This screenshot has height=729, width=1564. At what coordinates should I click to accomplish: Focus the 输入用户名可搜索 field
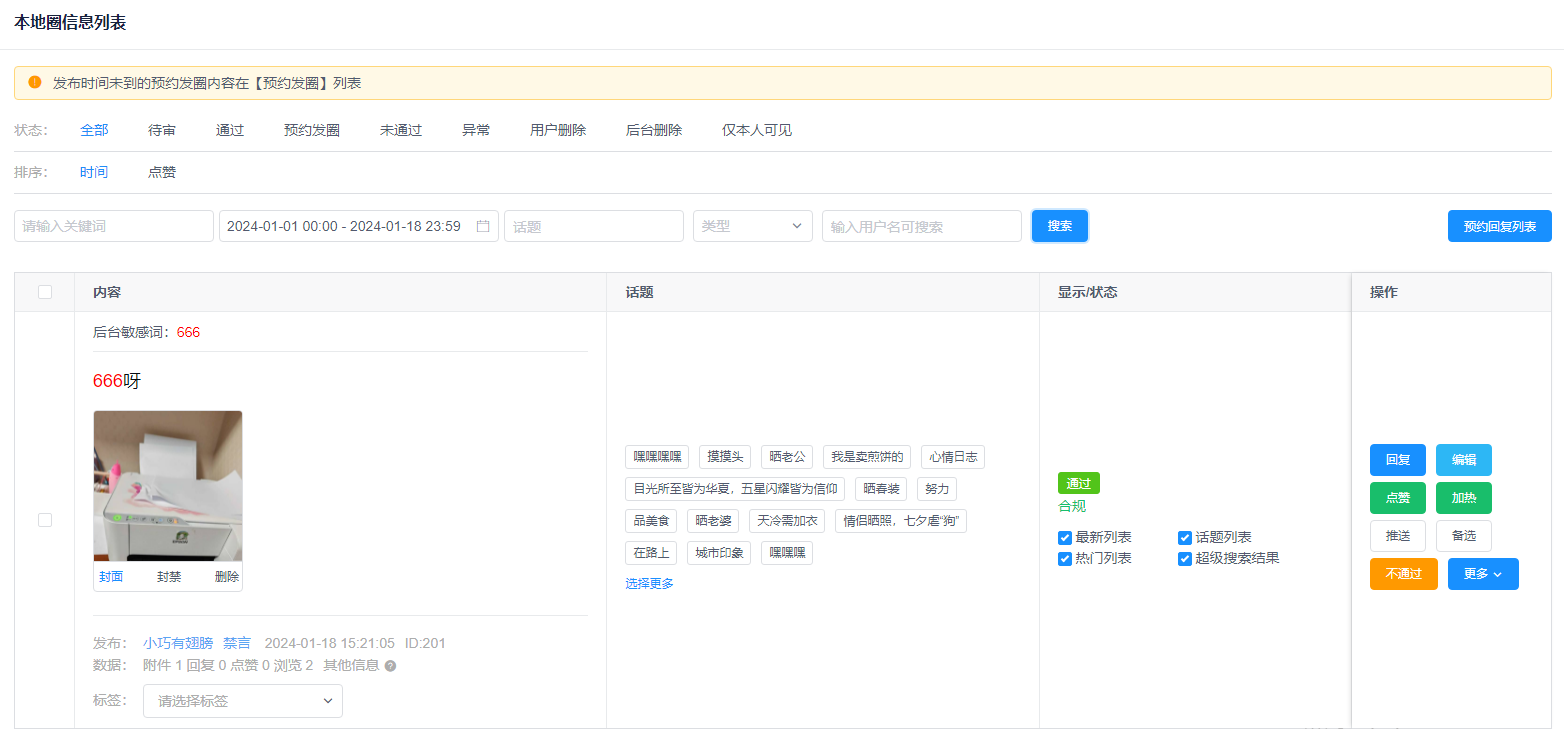pos(922,226)
